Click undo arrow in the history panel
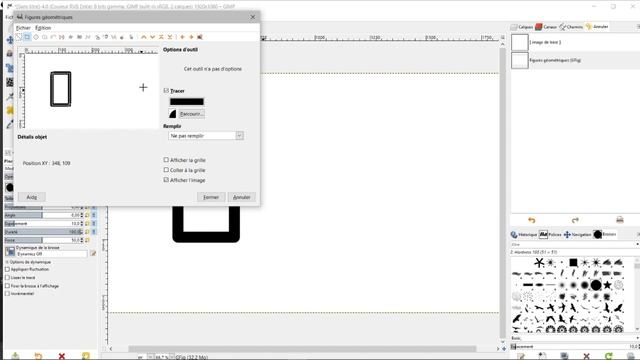Image resolution: width=640 pixels, height=360 pixels. coord(531,220)
